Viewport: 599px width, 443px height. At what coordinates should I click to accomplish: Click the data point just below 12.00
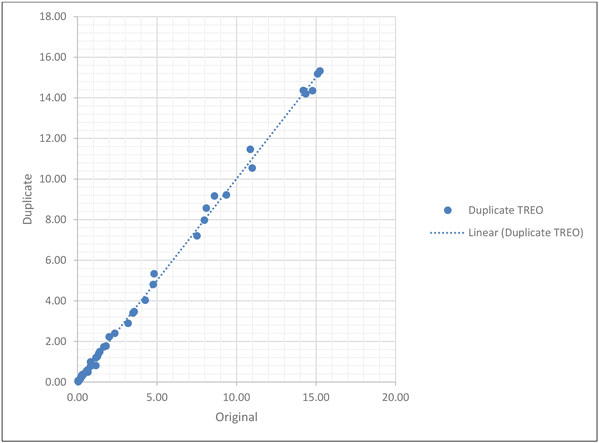click(250, 149)
